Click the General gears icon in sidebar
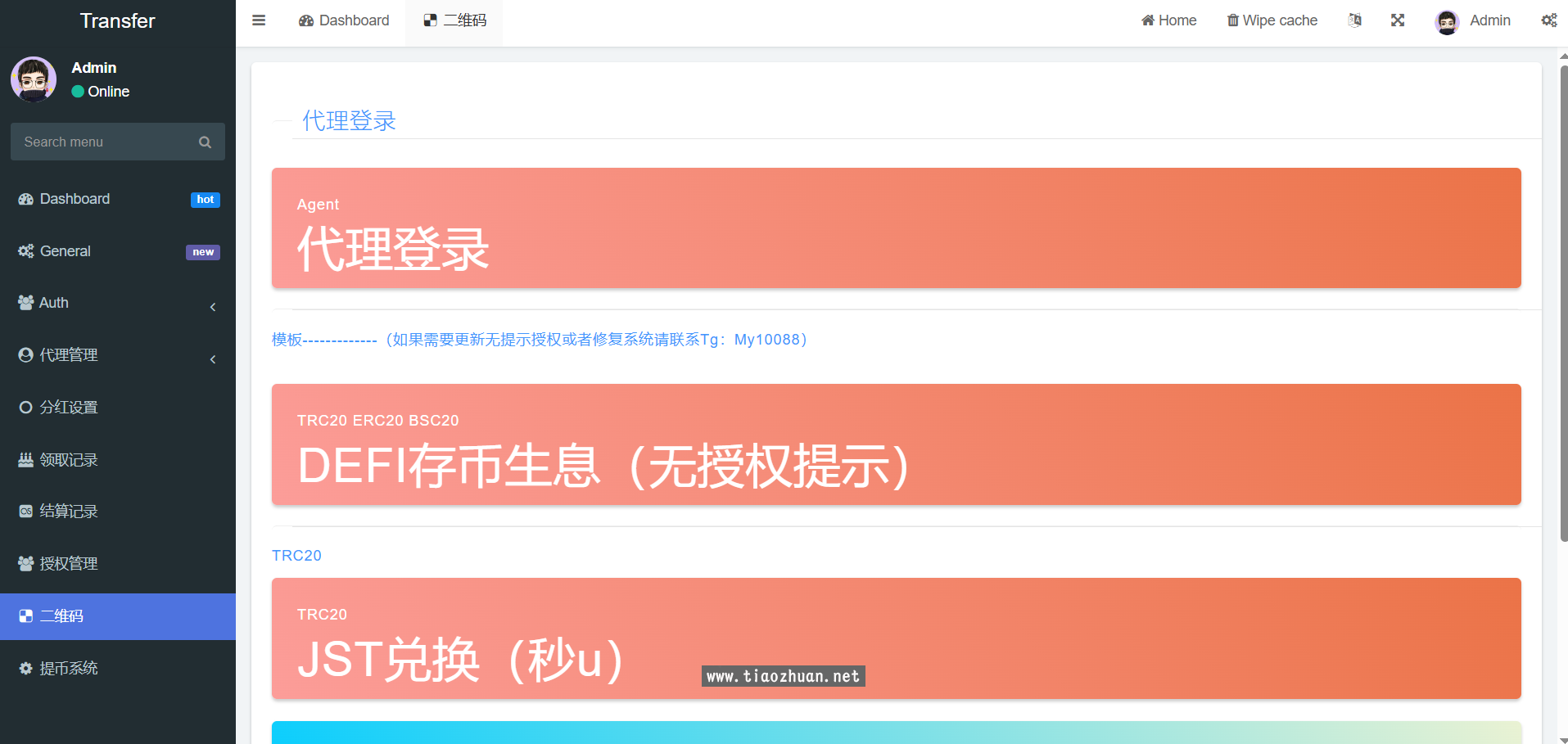Screen dimensions: 1568x744 tap(26, 251)
